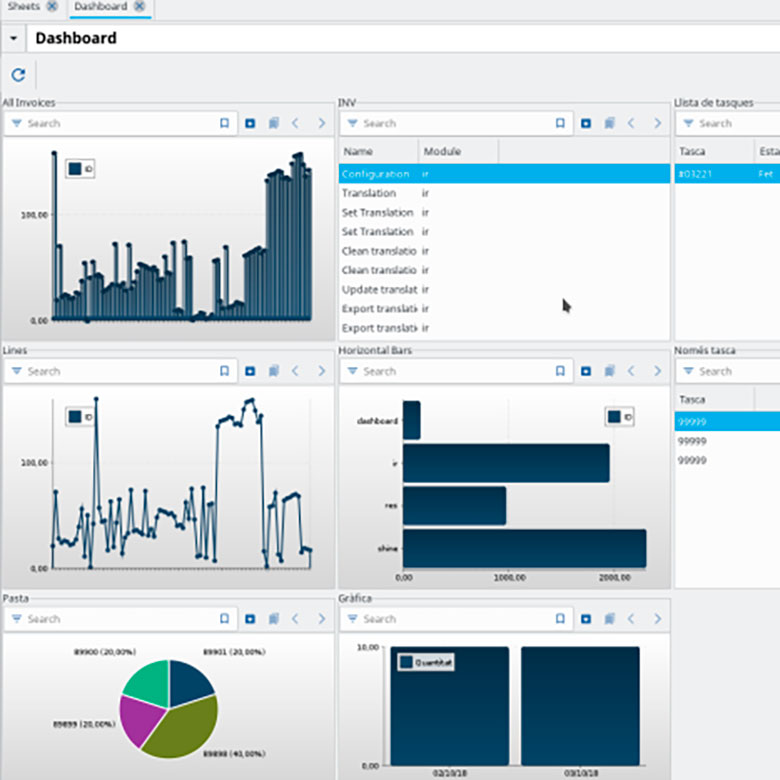Expand the menu arrow beside Dashboard title

coord(13,38)
